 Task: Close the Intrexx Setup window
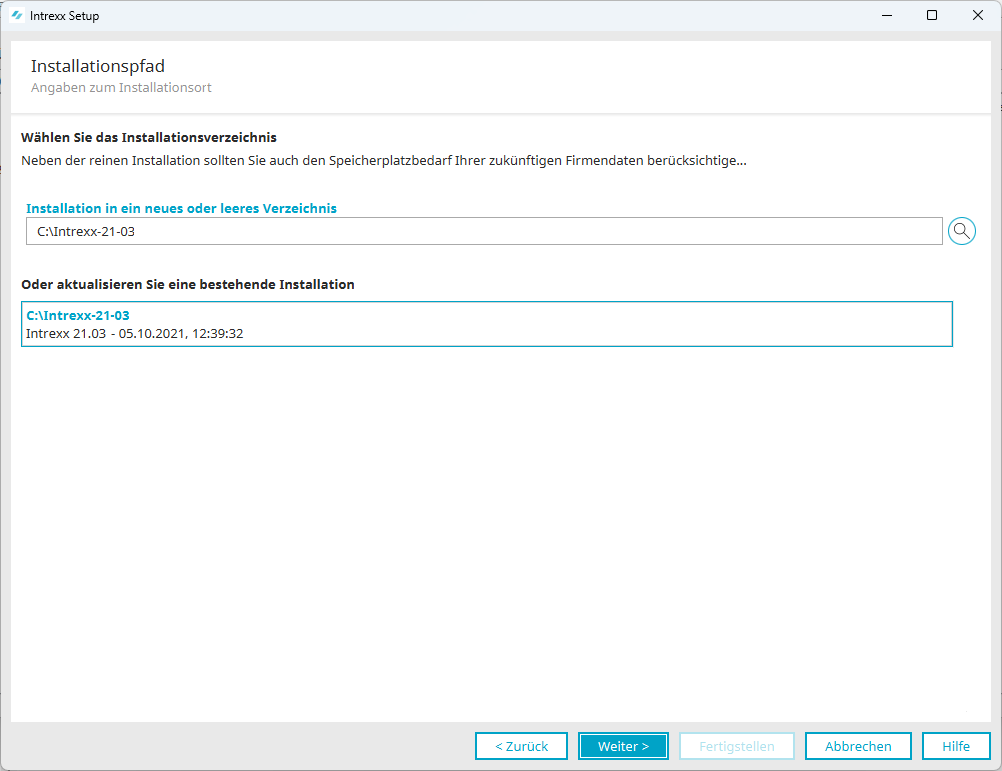[978, 15]
